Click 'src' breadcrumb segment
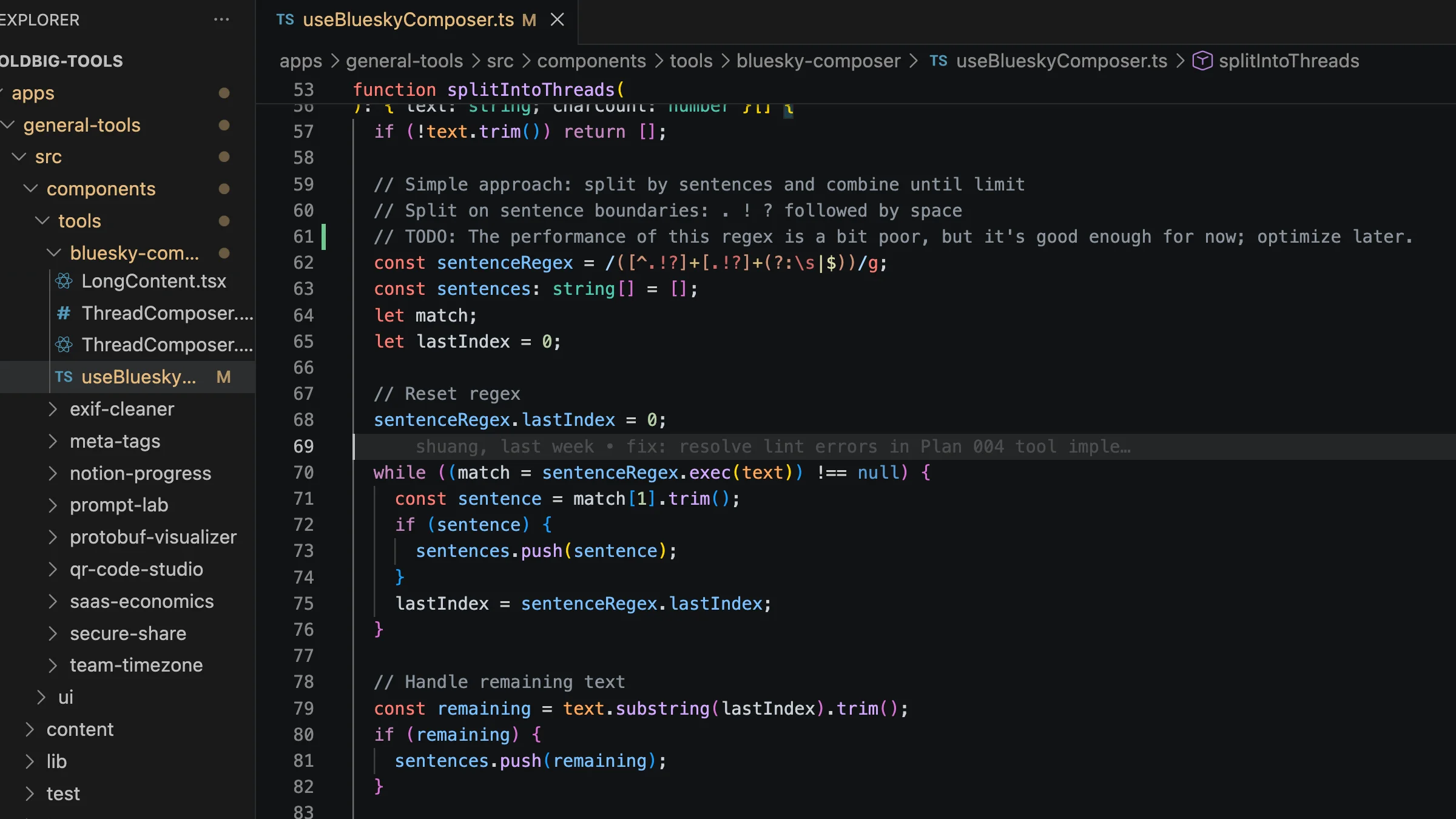The width and height of the screenshot is (1456, 819). 500,61
